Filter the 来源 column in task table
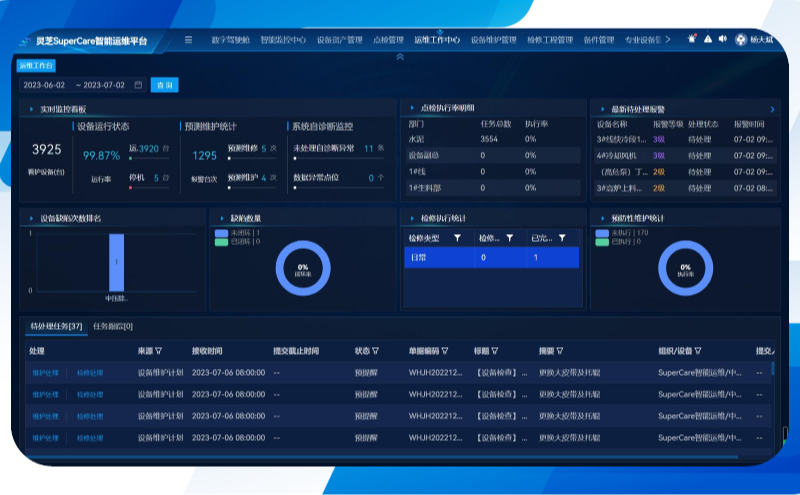The image size is (800, 495). pyautogui.click(x=158, y=351)
